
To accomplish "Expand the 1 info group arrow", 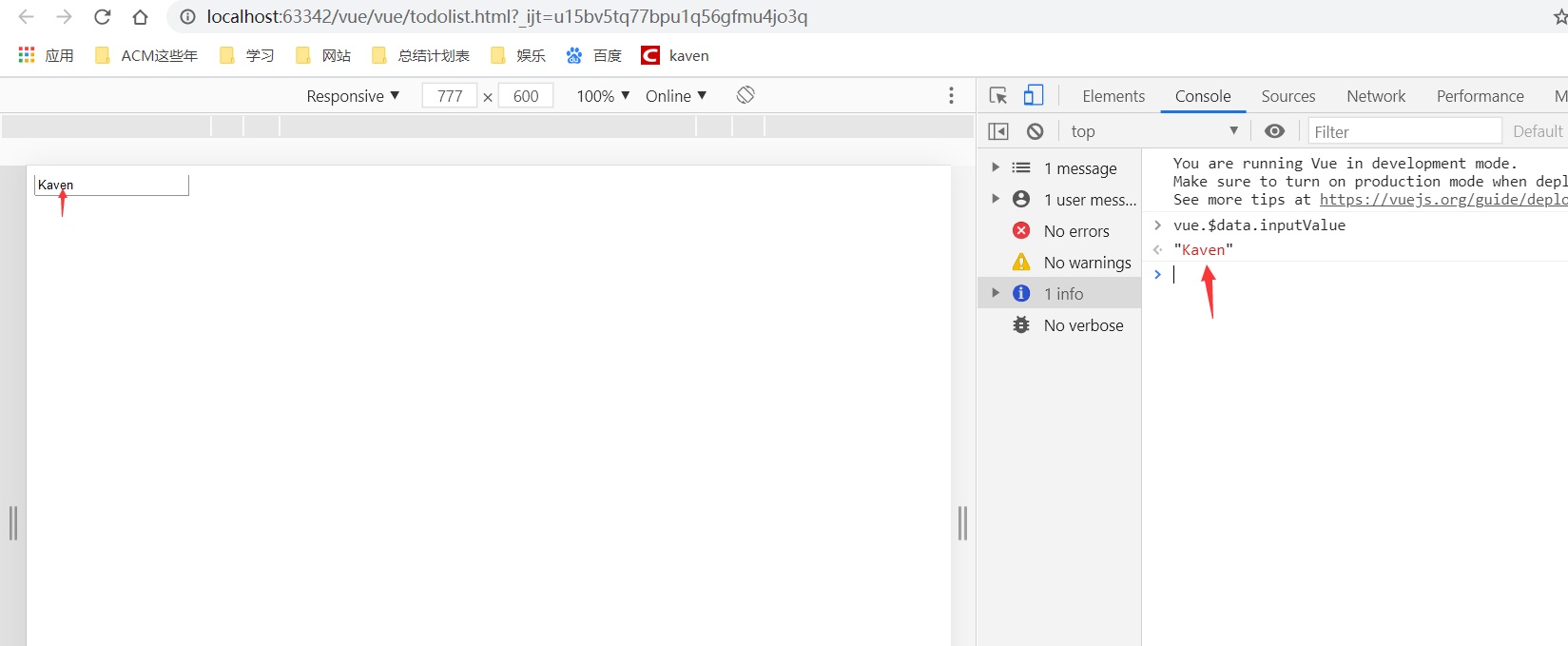I will pos(996,293).
